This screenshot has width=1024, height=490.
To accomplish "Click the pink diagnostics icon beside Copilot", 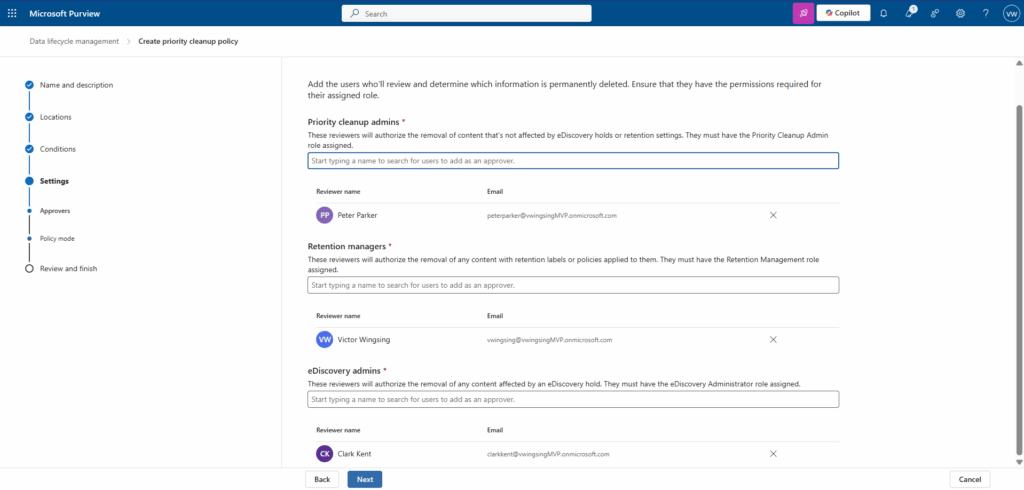I will (802, 13).
